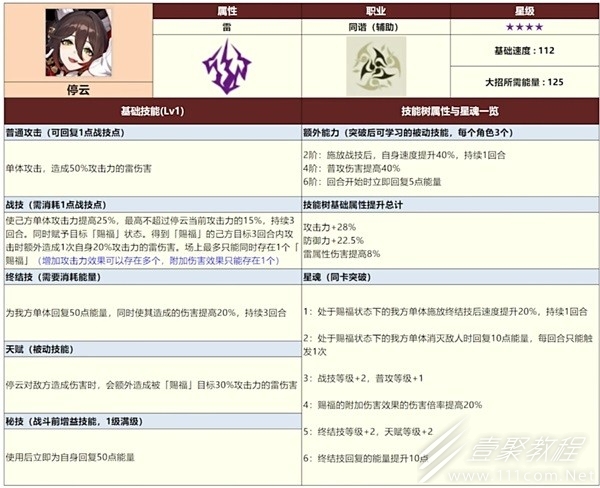Click the 使用后立即为自身回复50点能量 text

click(x=70, y=457)
